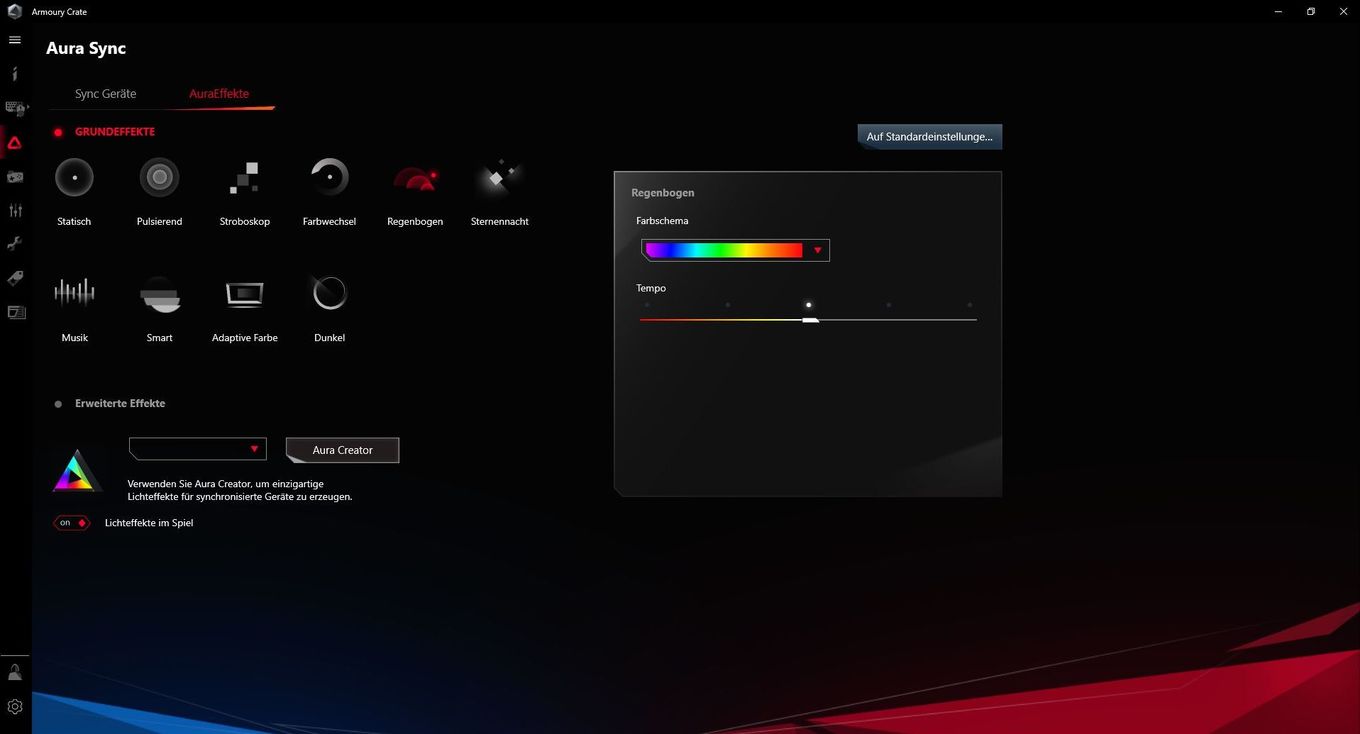
Task: Select the GRUNDEFFEKTE radio button
Action: (x=58, y=132)
